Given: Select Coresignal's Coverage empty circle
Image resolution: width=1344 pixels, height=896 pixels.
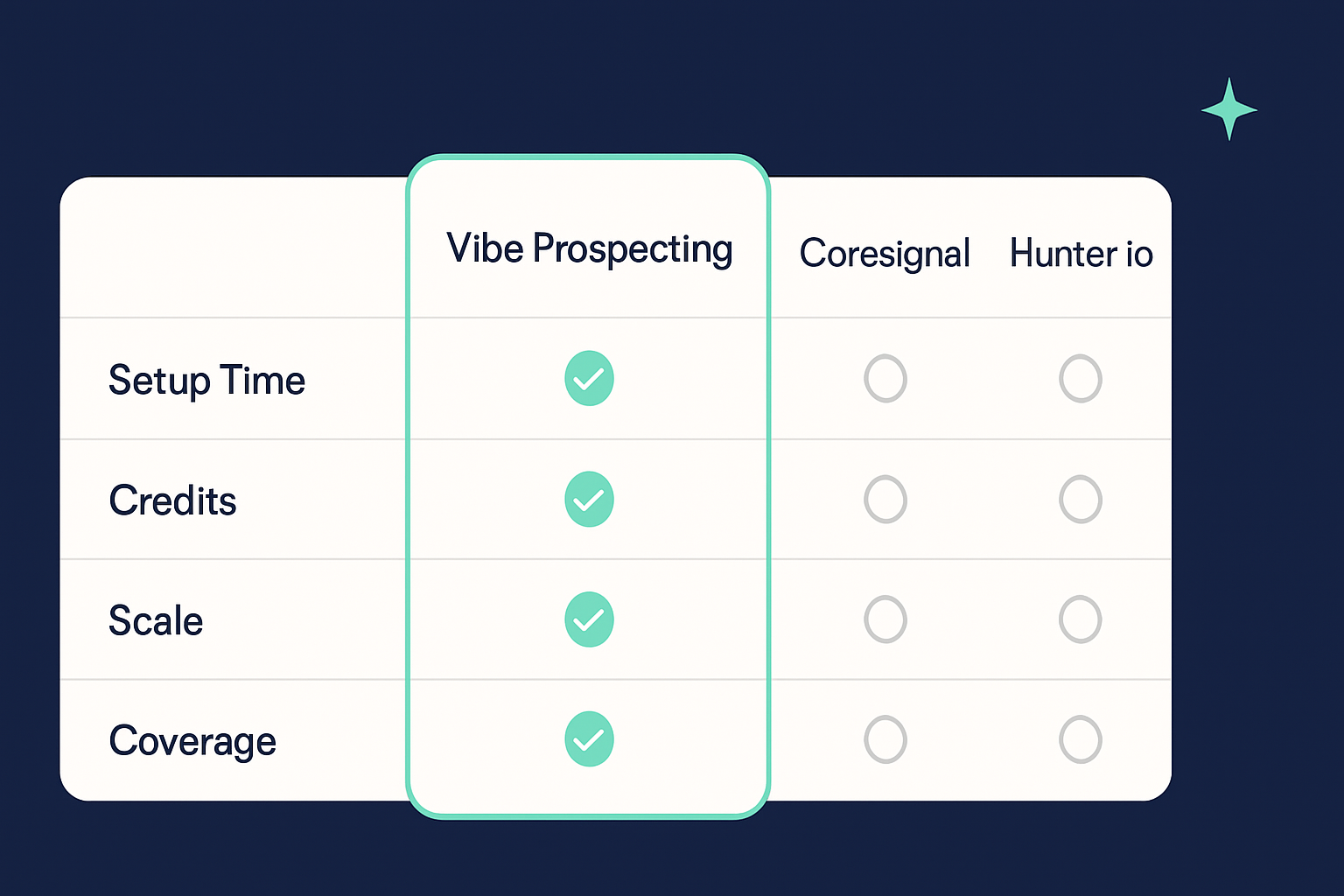Looking at the screenshot, I should [x=885, y=739].
